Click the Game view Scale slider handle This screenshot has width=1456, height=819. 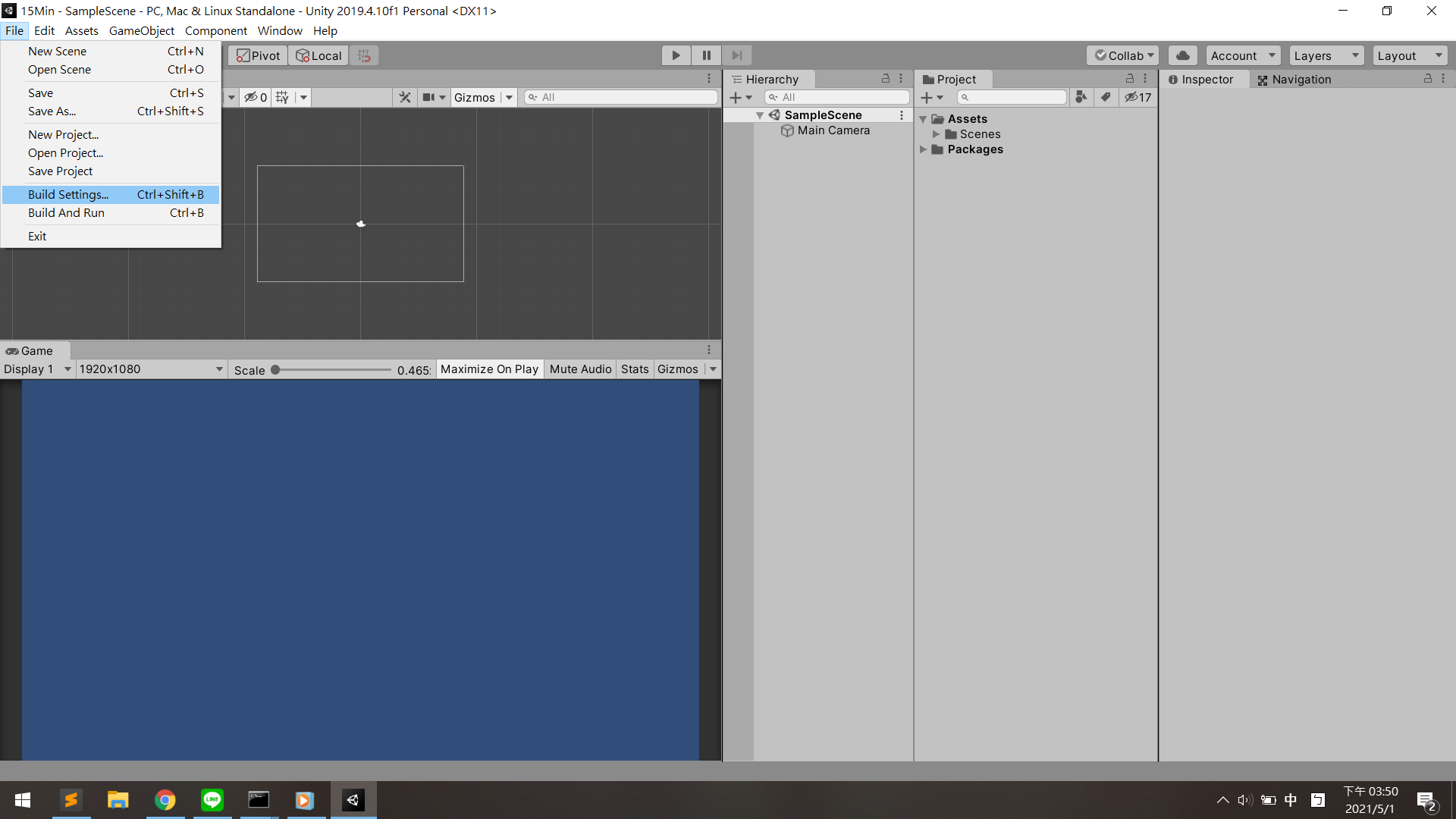tap(276, 370)
